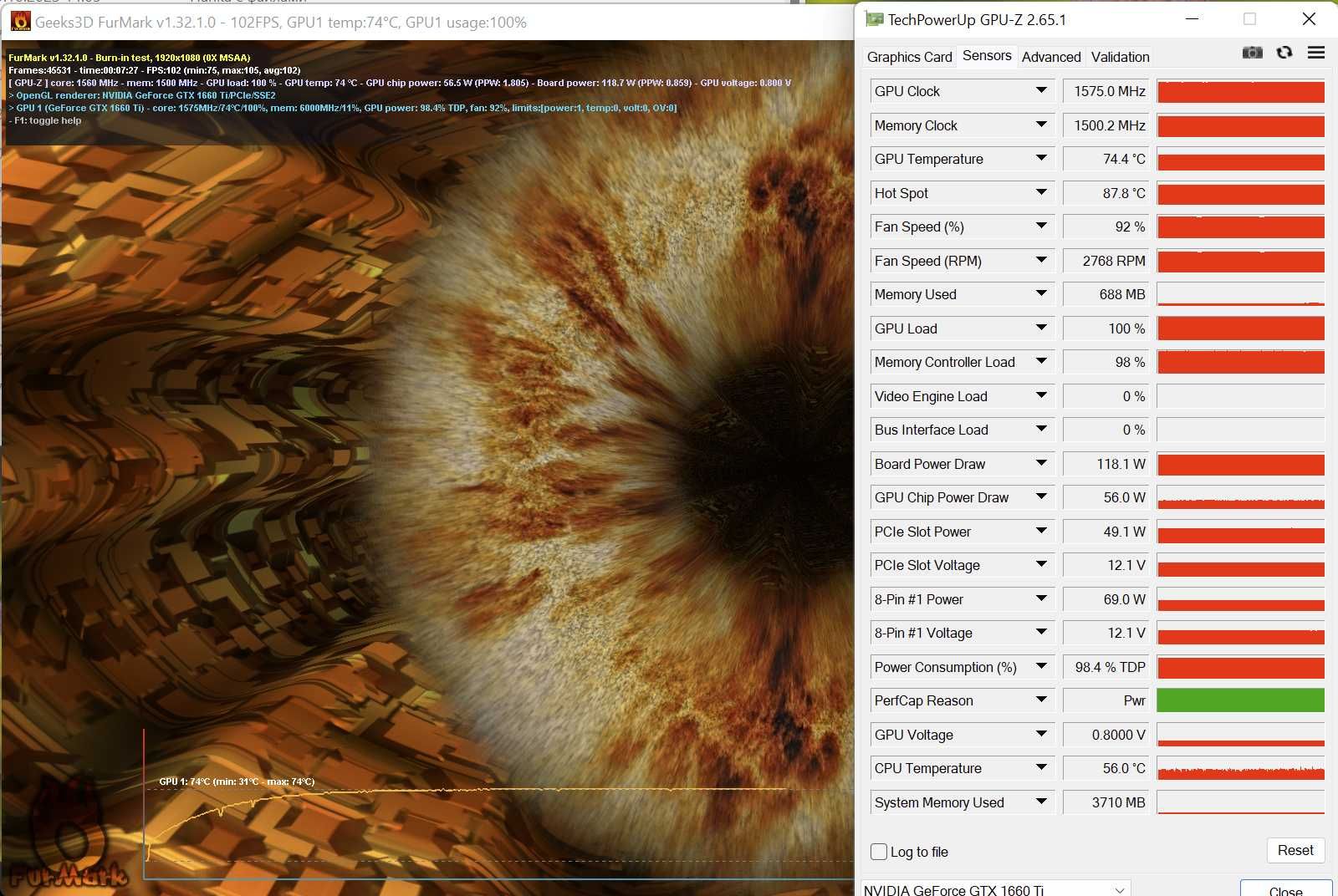Click the green PerfCap Reason graph bar
Viewport: 1338px width, 896px height.
coord(1241,700)
